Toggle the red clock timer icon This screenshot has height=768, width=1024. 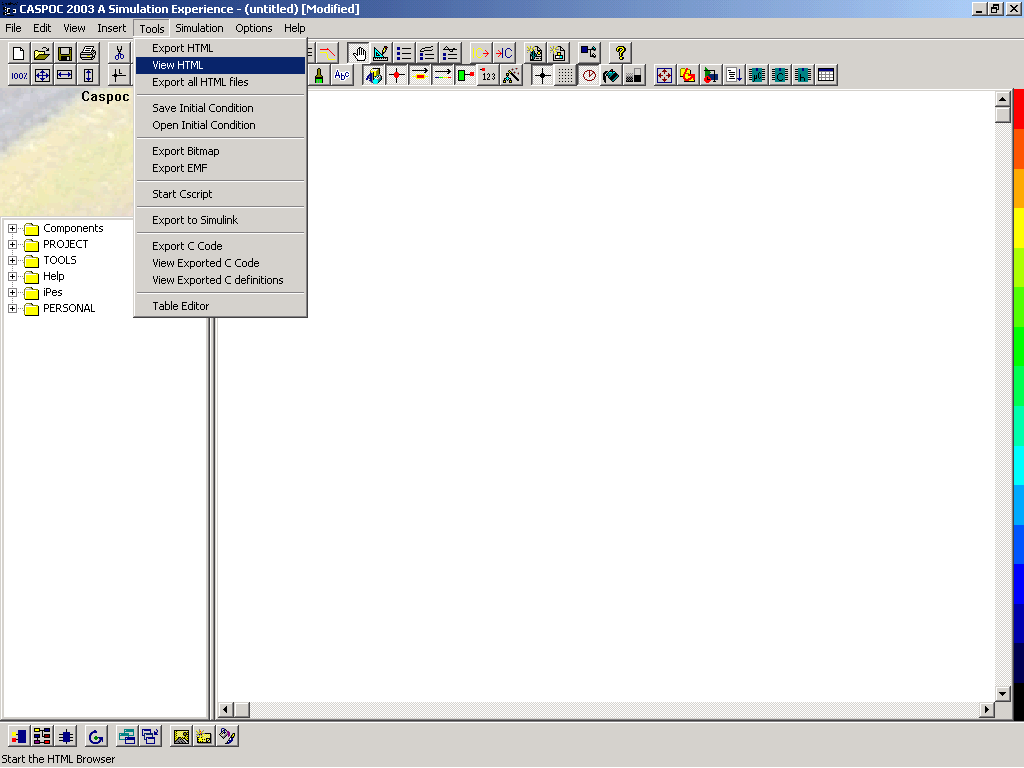589,75
